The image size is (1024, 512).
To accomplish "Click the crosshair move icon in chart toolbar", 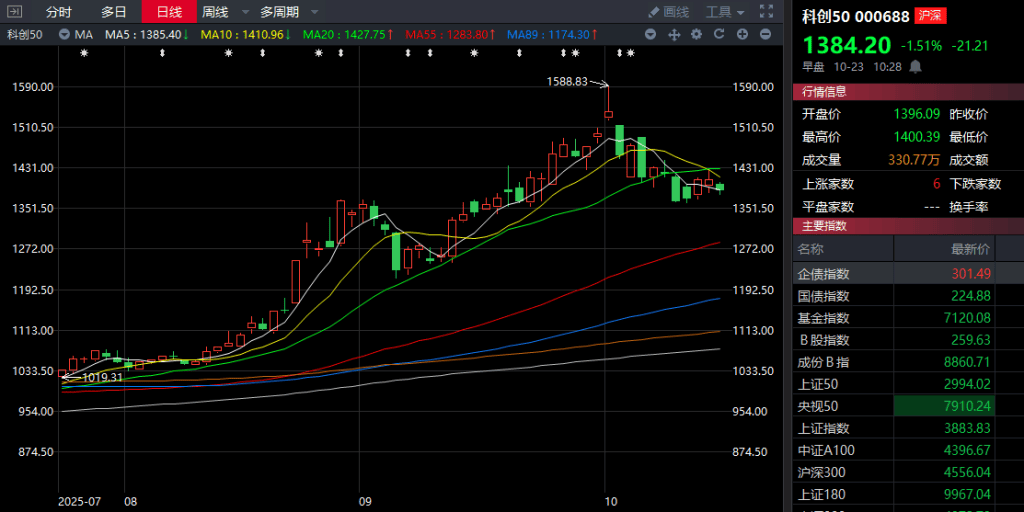I will pos(673,34).
